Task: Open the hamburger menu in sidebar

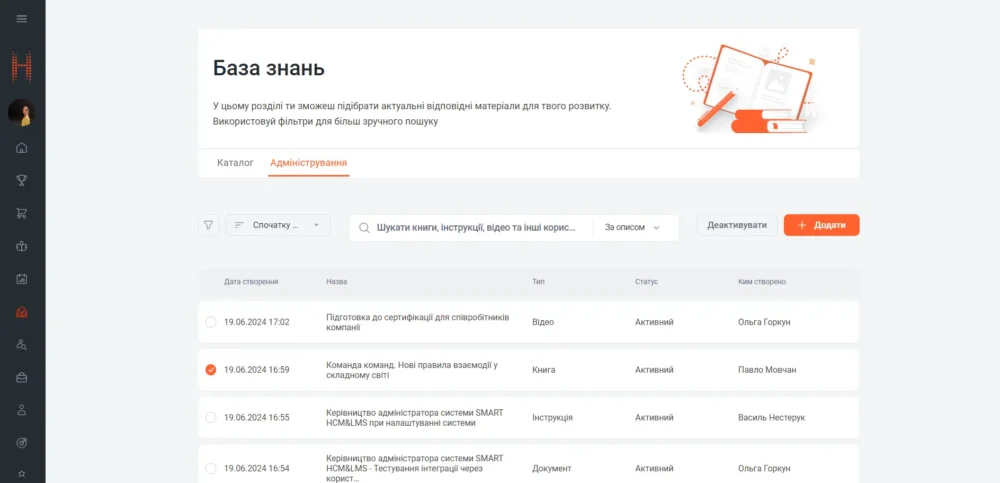Action: pos(22,19)
